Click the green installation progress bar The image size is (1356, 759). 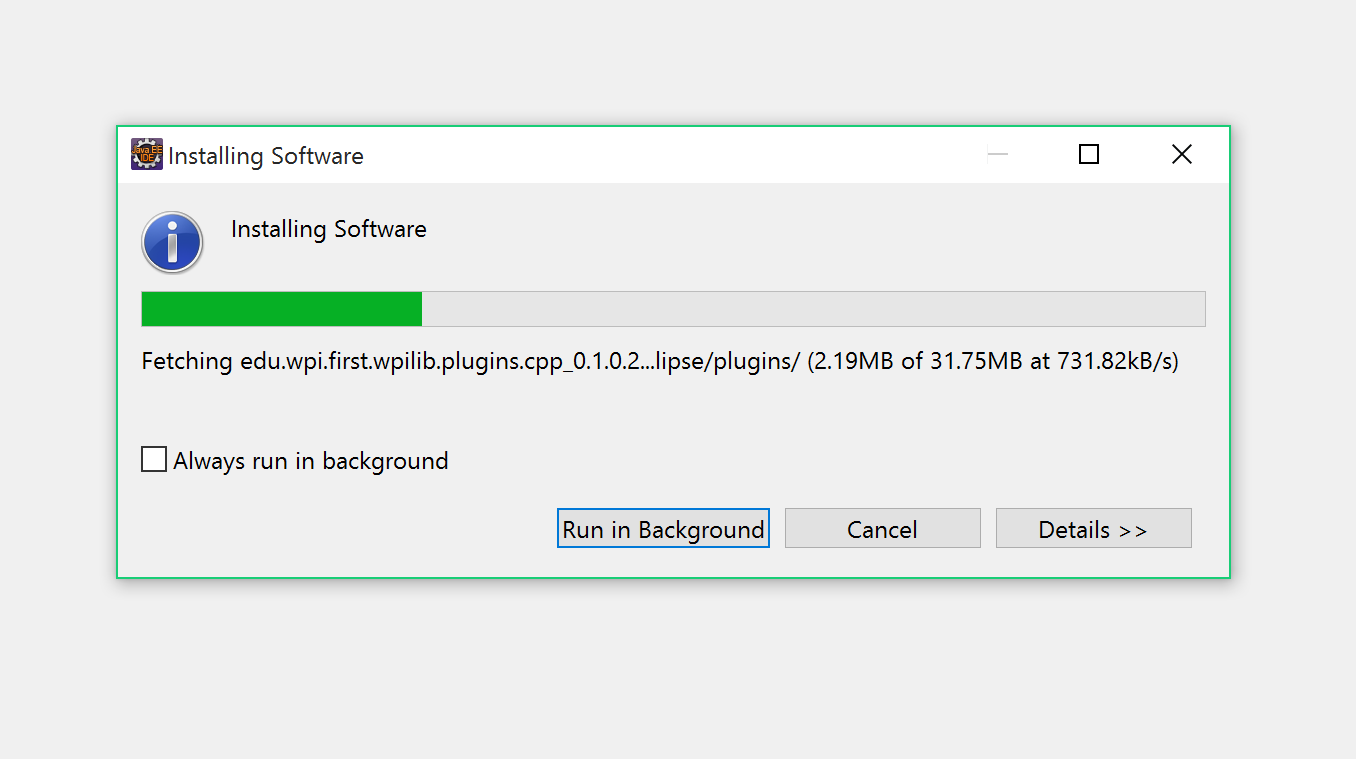(x=280, y=308)
